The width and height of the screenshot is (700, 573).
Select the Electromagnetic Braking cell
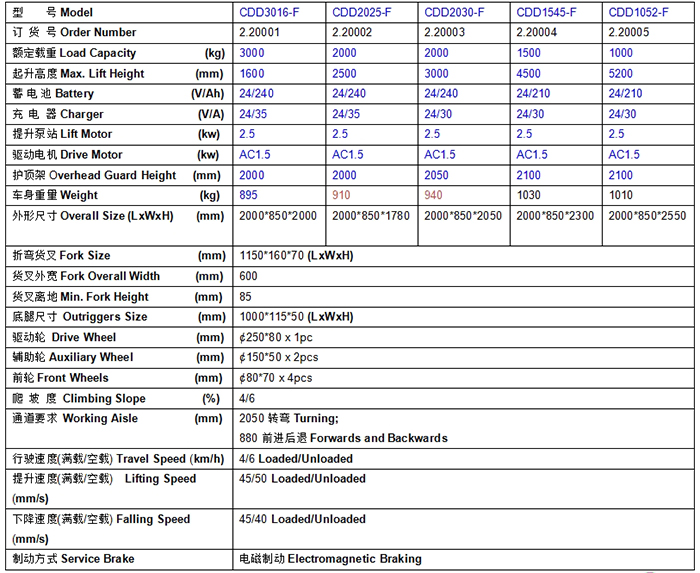[331, 559]
